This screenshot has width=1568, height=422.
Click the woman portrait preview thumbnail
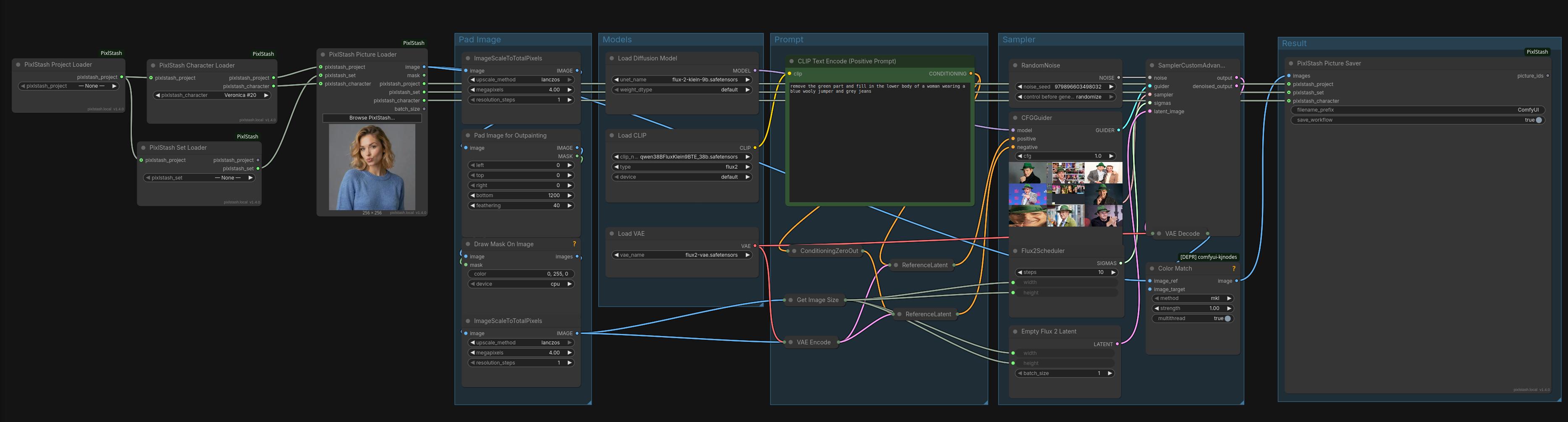pos(372,167)
